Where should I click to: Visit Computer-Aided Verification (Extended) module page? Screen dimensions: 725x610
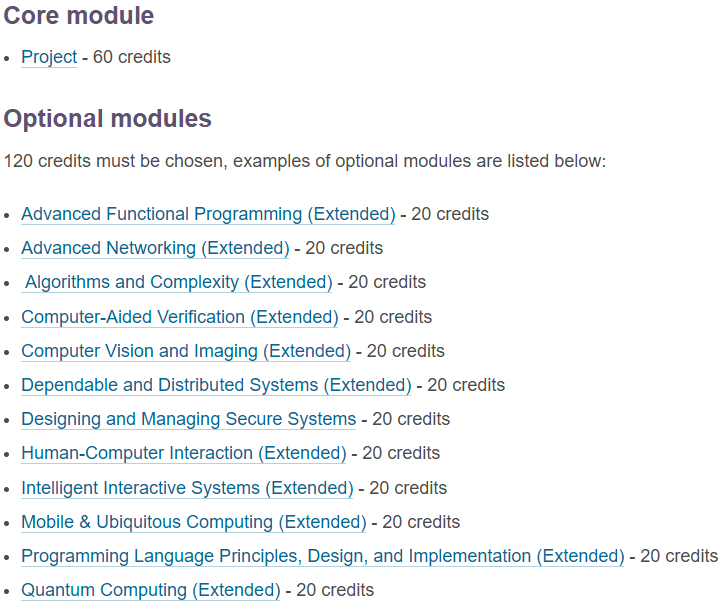pyautogui.click(x=180, y=317)
